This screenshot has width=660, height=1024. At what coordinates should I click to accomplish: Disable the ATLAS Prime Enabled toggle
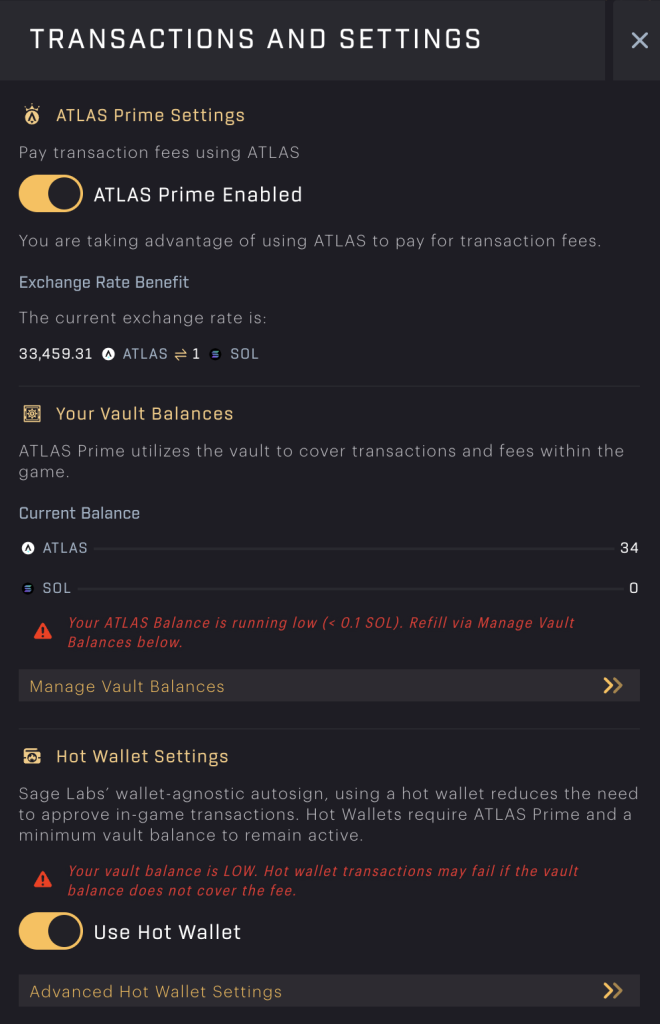50,193
